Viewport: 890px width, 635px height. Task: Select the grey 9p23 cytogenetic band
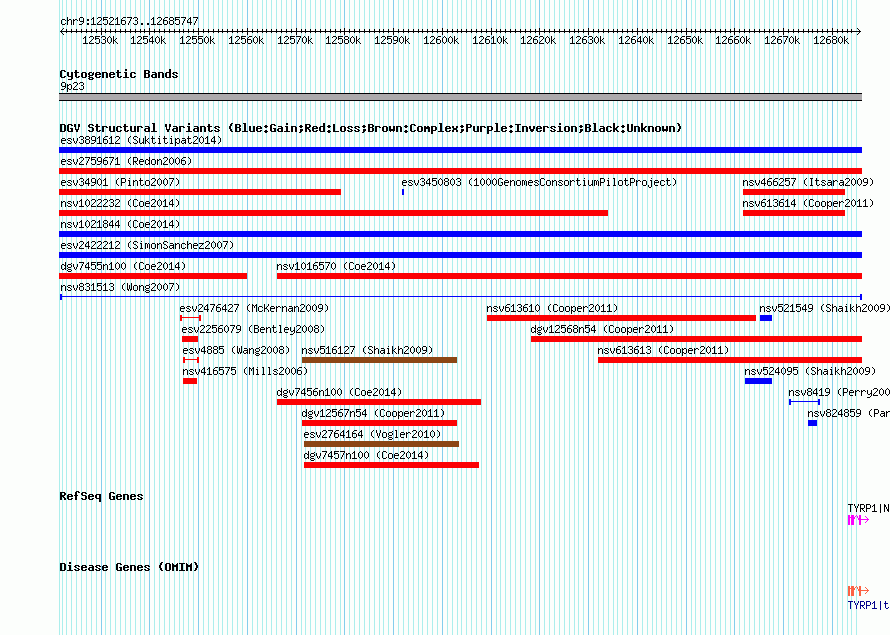[x=460, y=97]
